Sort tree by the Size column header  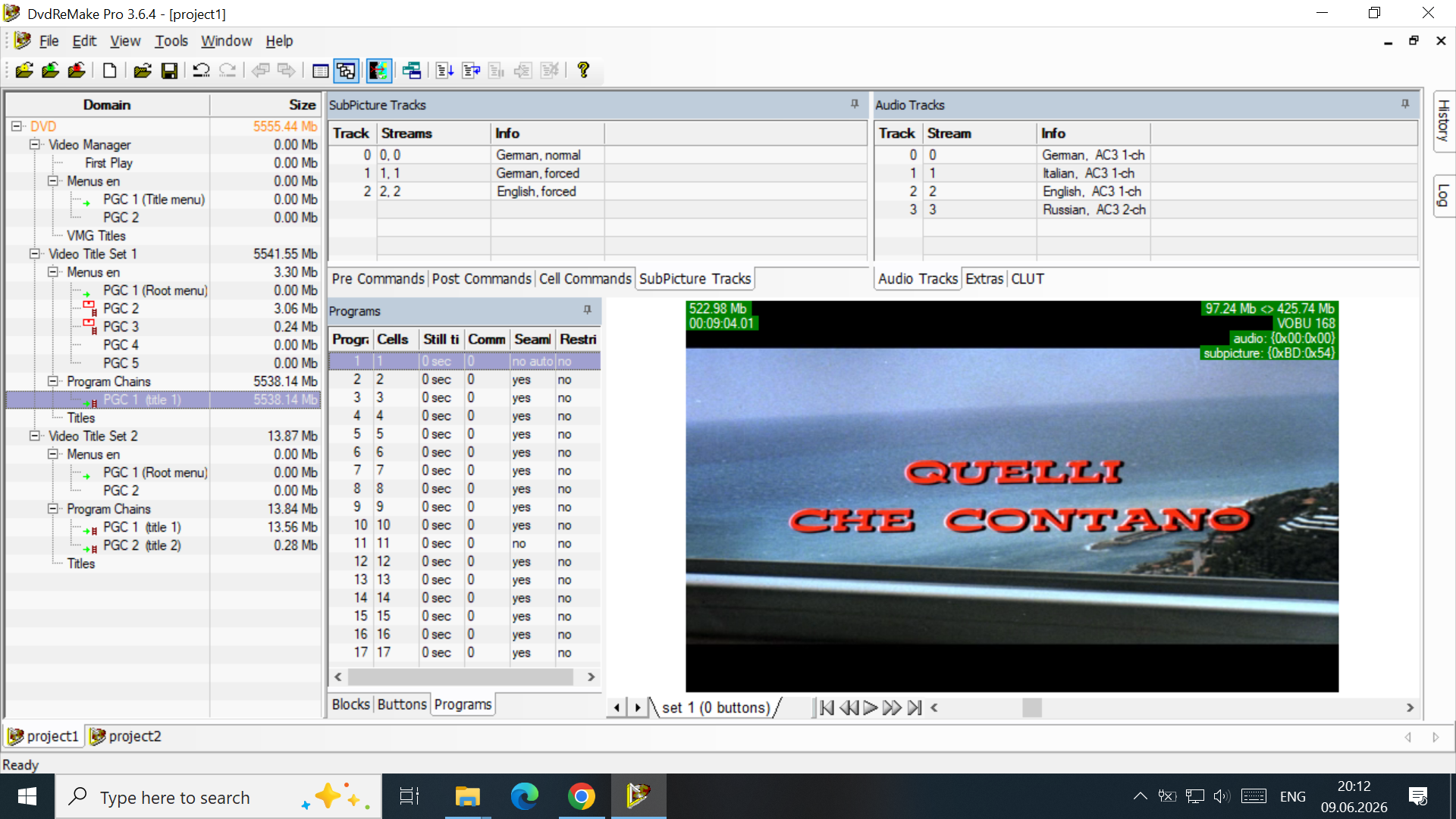pos(265,105)
